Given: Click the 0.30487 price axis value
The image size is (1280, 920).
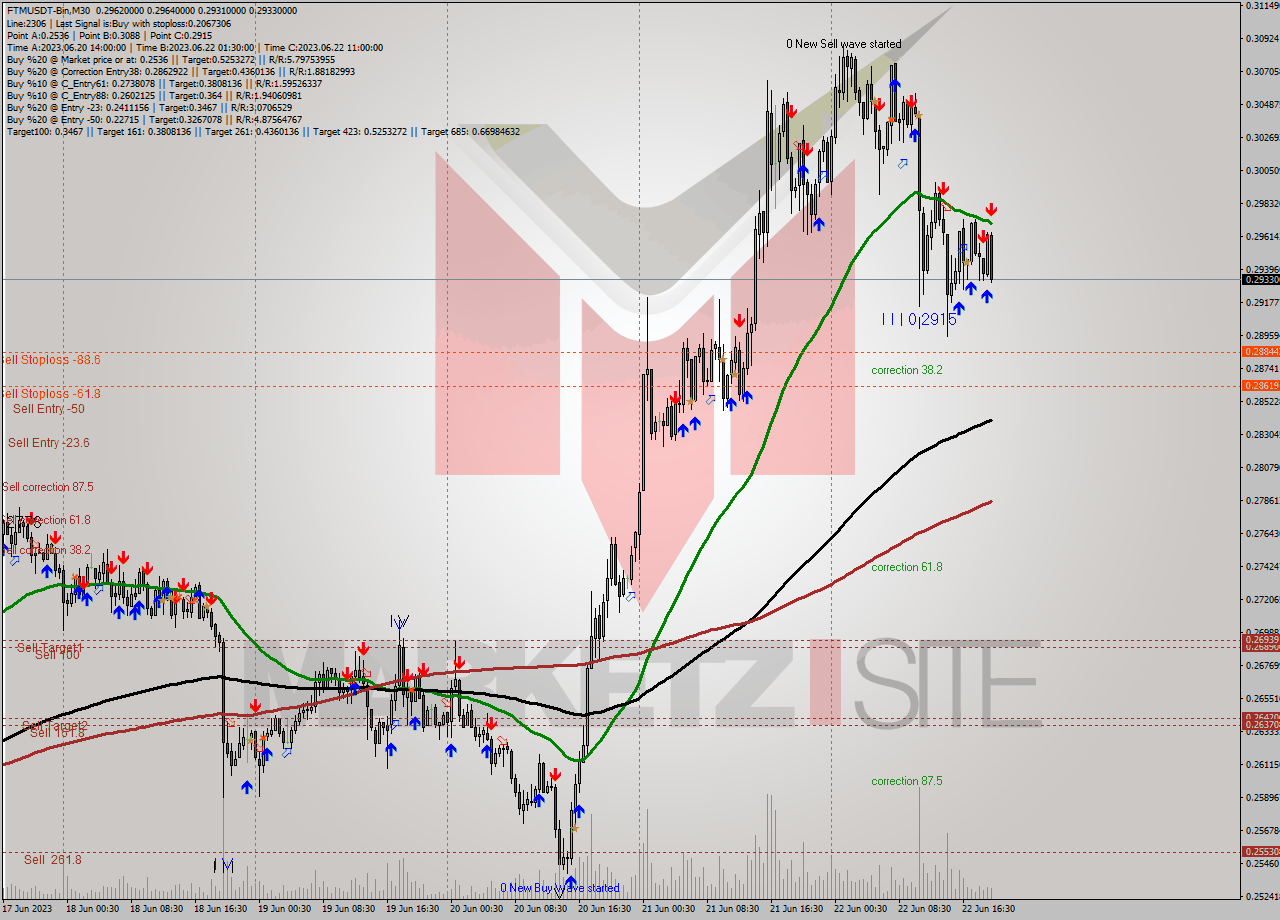Looking at the screenshot, I should coord(1262,105).
